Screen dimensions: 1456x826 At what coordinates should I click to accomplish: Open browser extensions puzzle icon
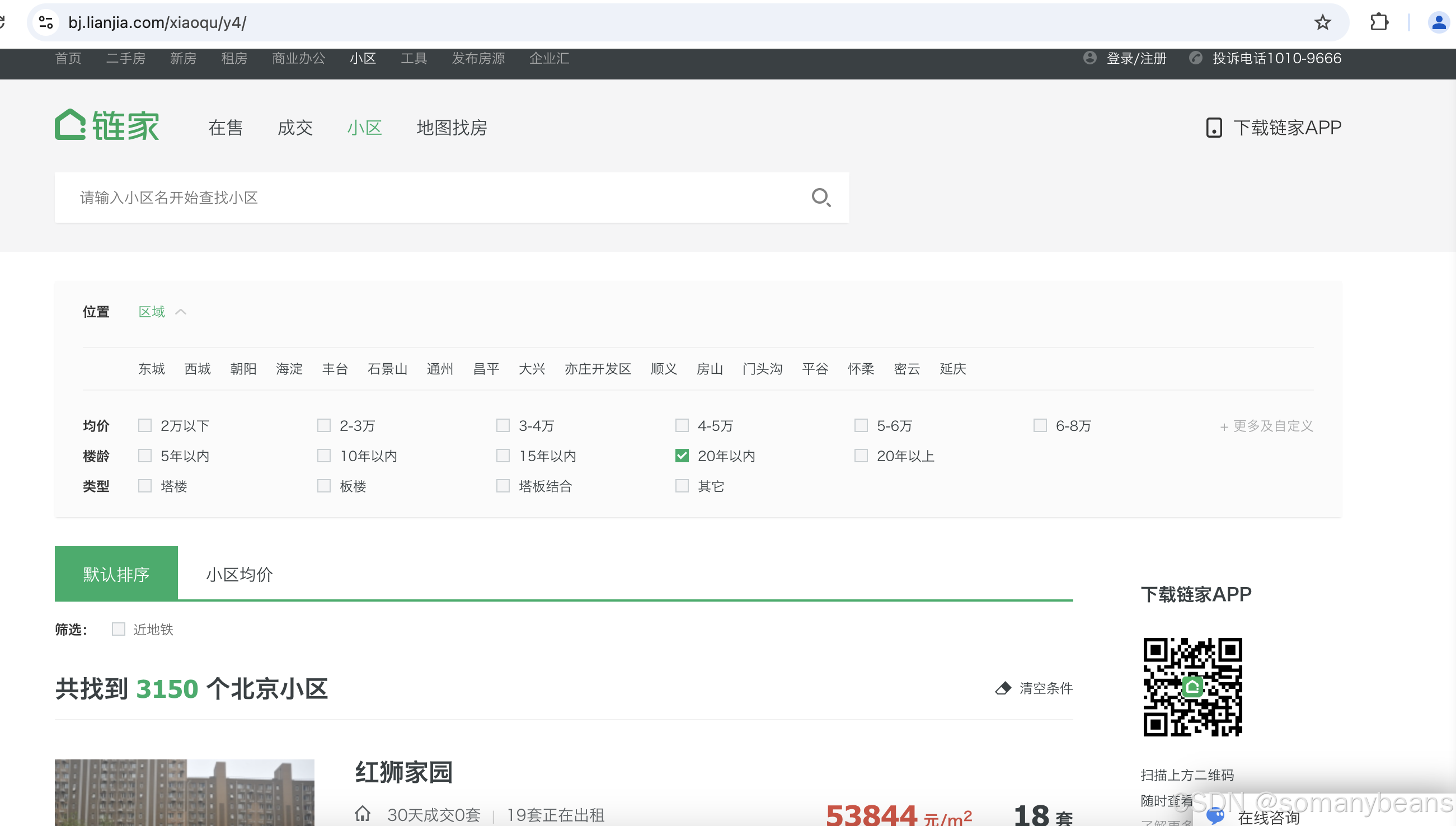[1379, 23]
